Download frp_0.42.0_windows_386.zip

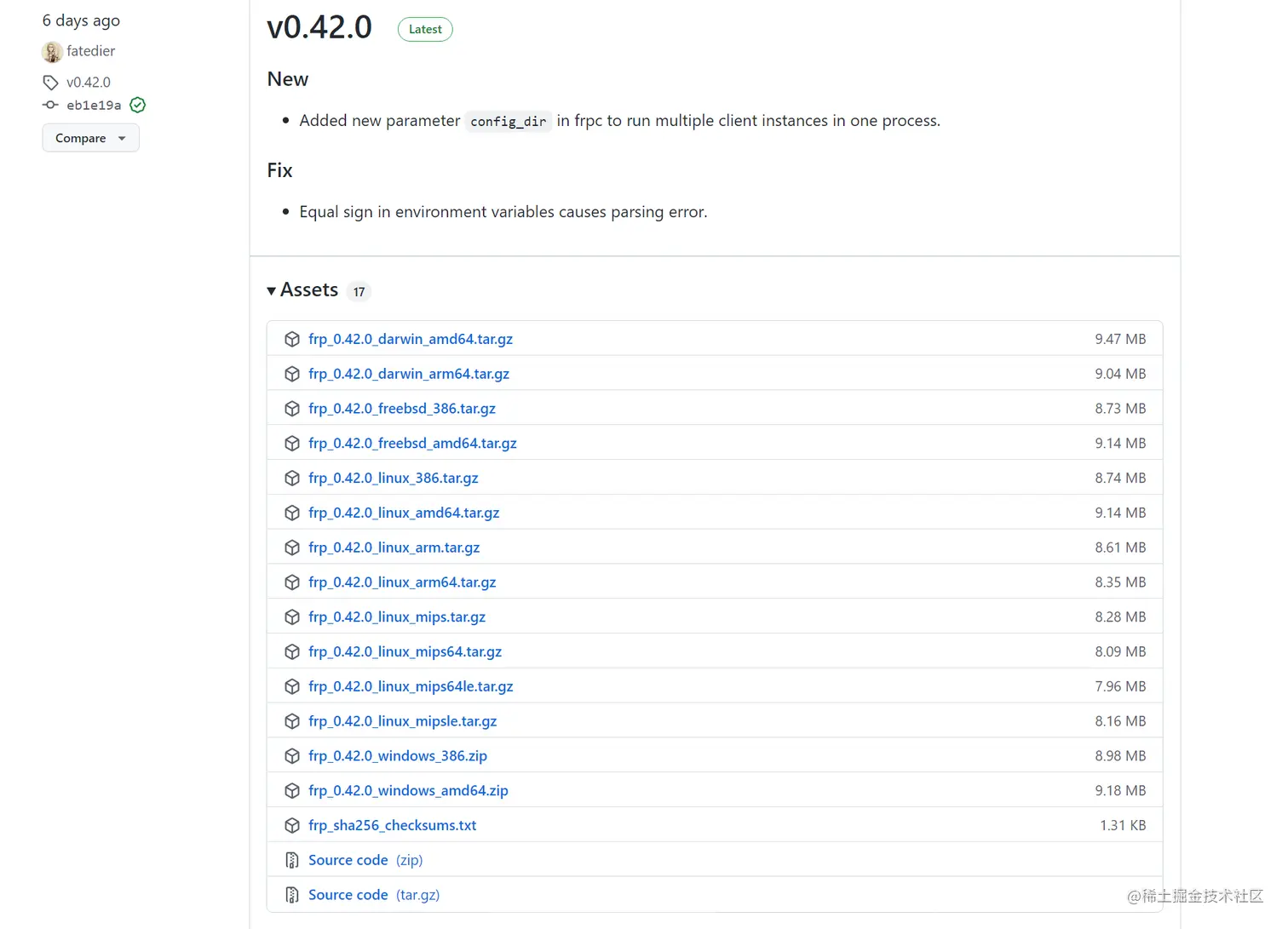click(x=398, y=756)
